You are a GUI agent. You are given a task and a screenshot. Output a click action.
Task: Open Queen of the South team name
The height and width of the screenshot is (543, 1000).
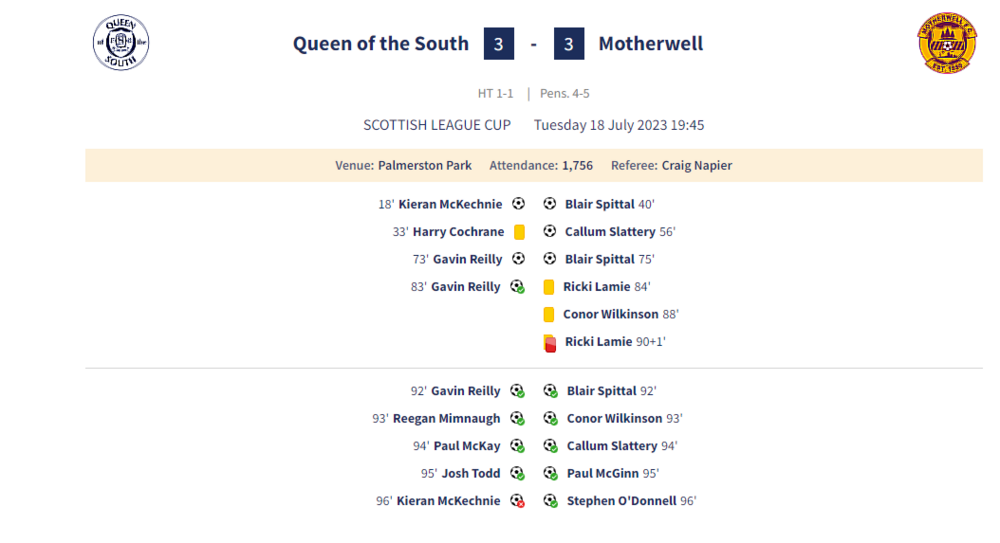tap(380, 44)
